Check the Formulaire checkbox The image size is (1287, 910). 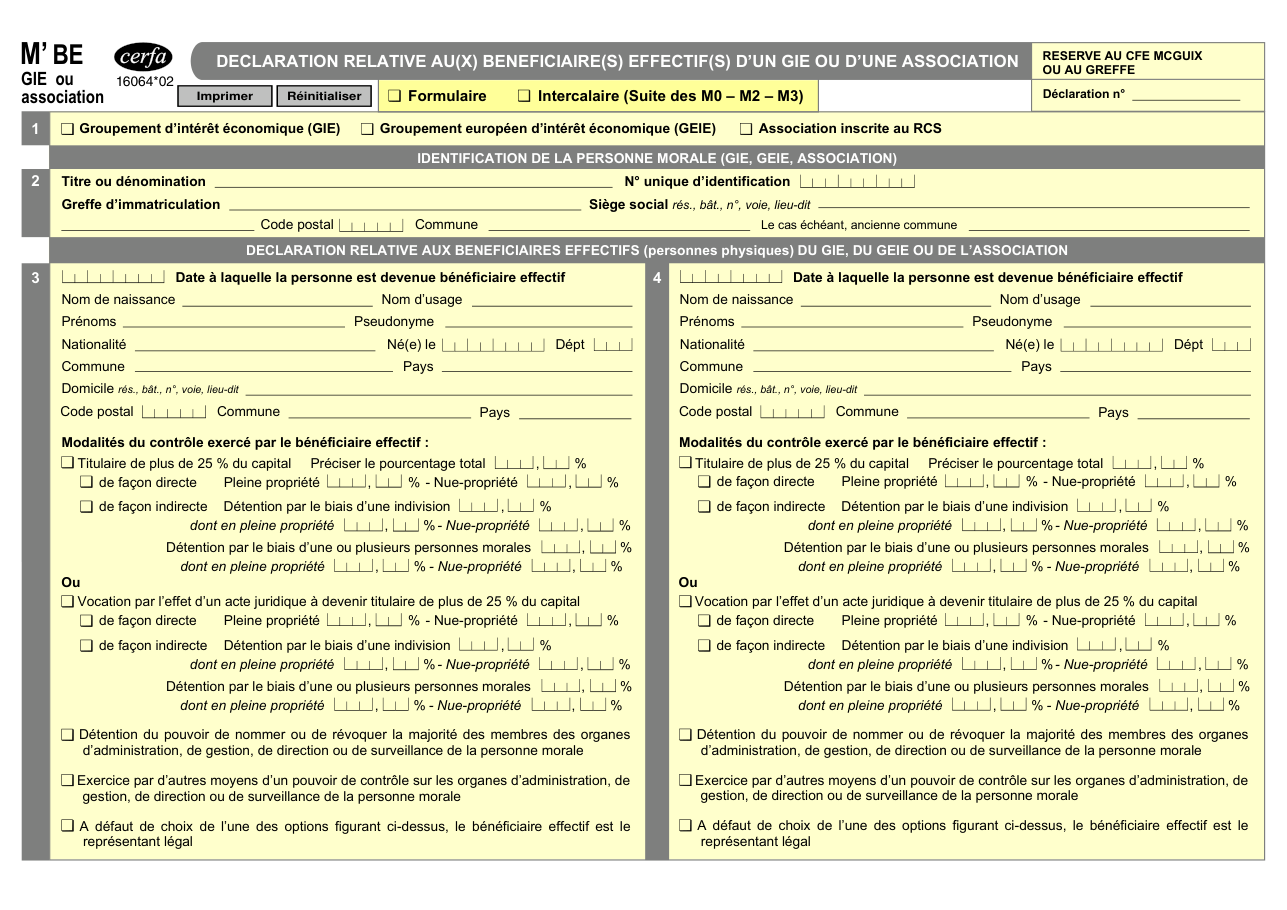[x=395, y=96]
